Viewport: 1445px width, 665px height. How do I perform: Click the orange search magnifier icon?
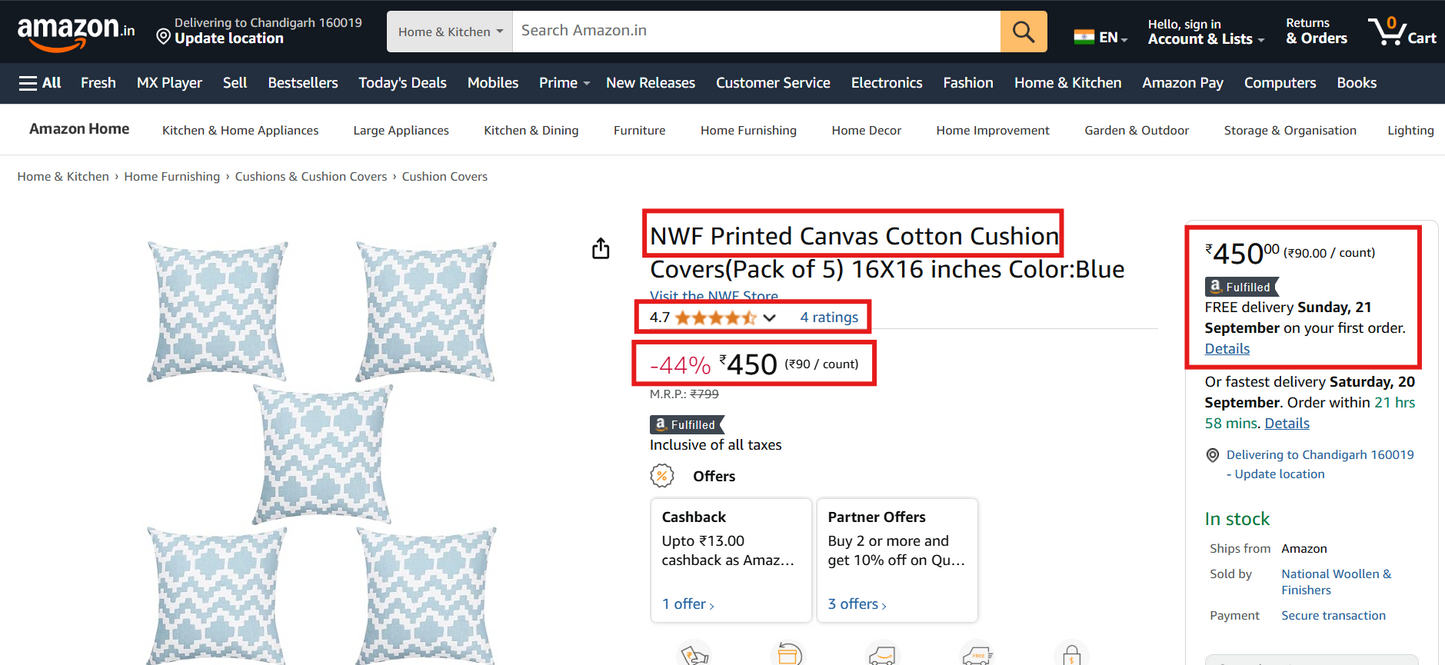[x=1023, y=31]
